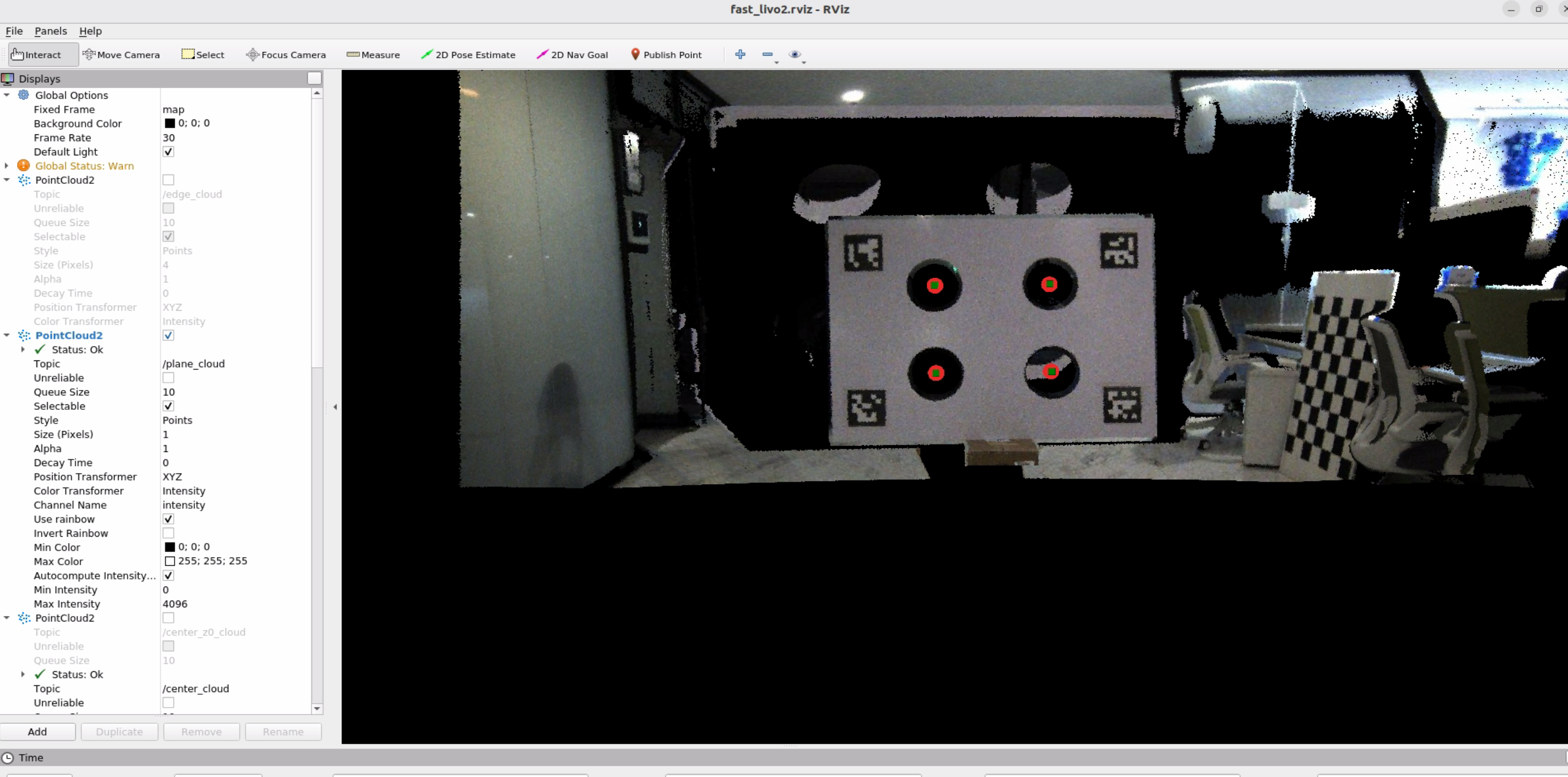Collapse the Global Options tree node
The image size is (1568, 777).
tap(7, 95)
